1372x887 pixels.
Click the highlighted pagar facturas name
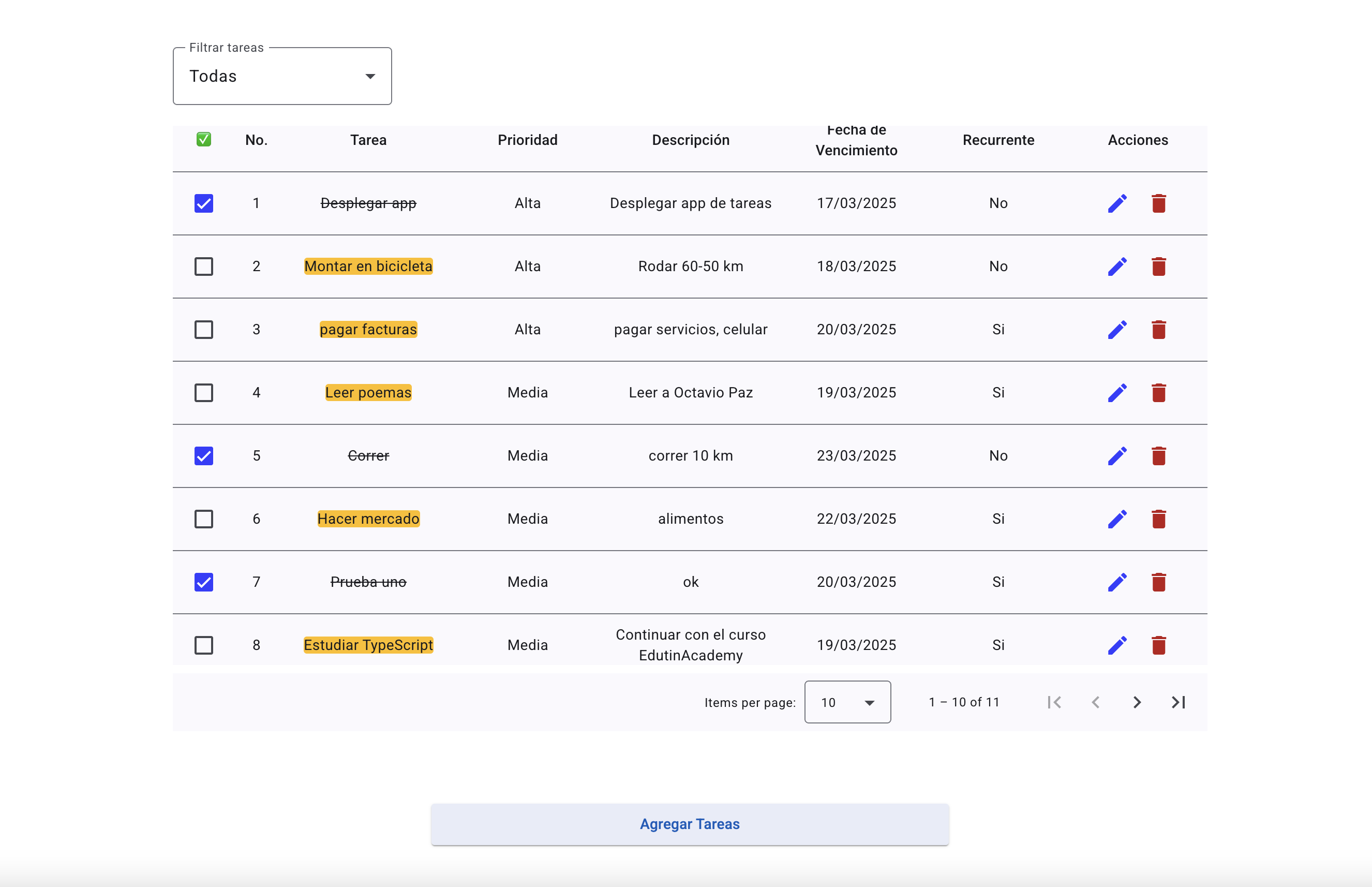pos(368,330)
